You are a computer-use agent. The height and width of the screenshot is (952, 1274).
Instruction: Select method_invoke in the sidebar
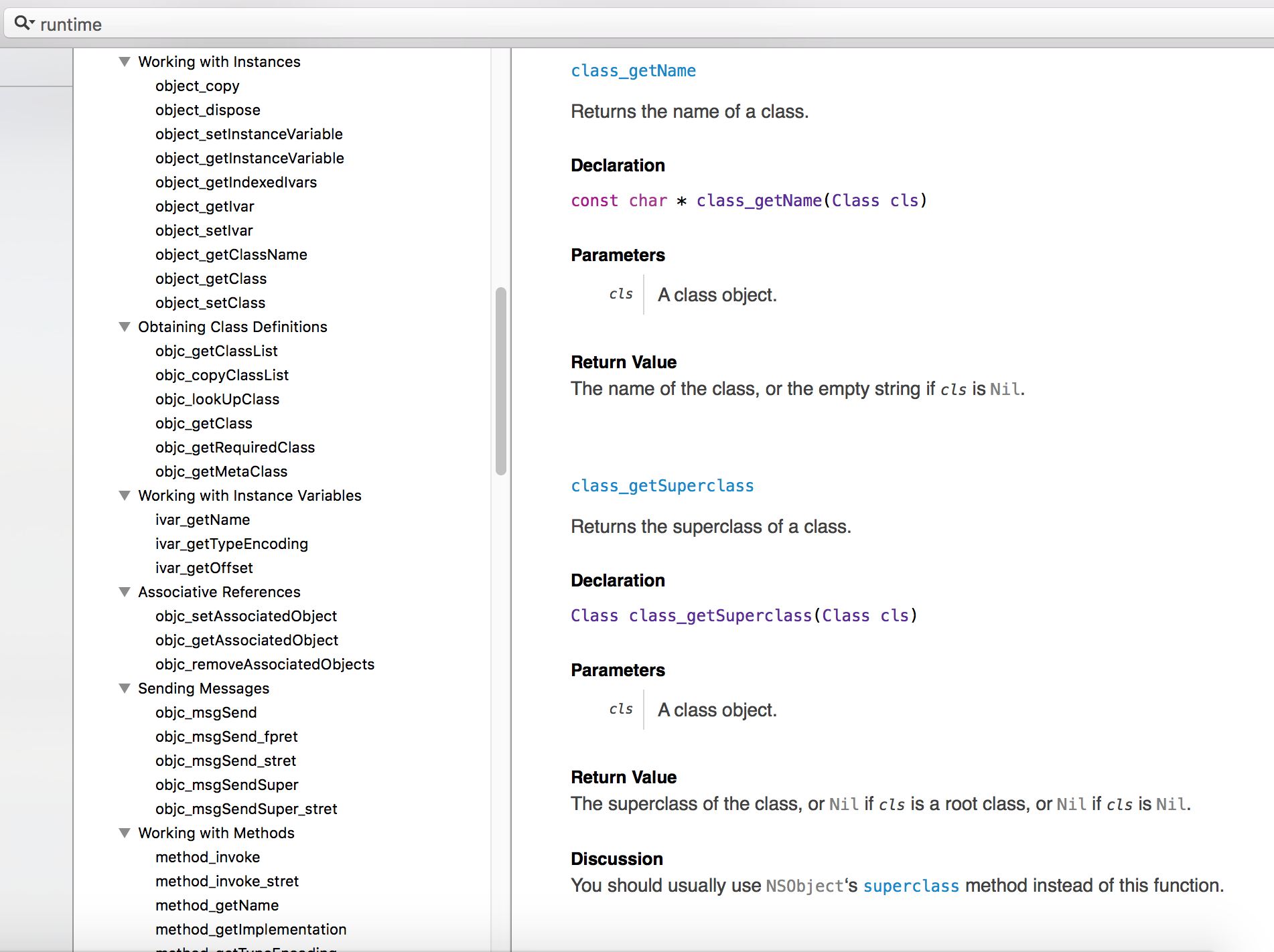click(208, 858)
